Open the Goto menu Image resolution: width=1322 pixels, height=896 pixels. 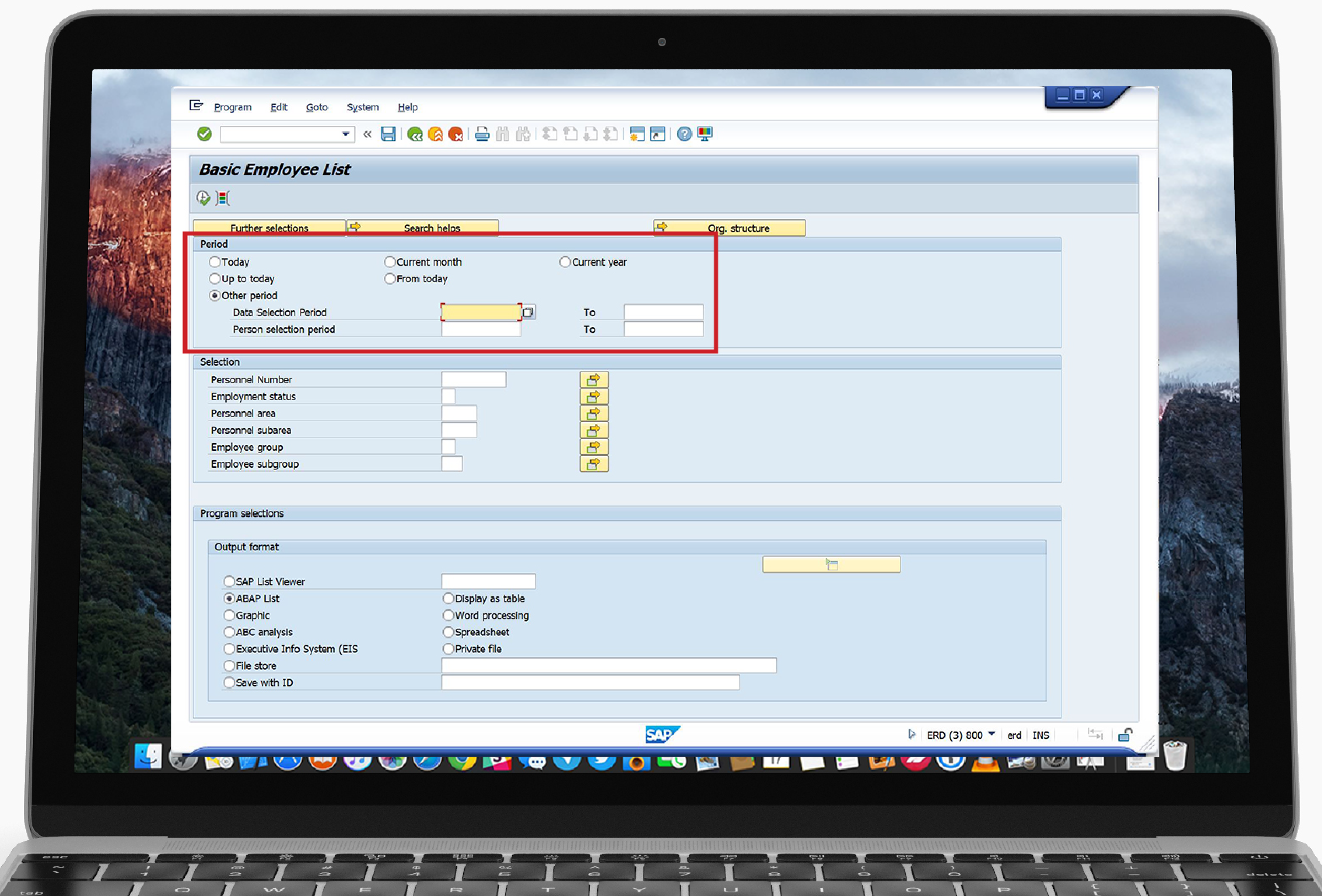tap(317, 107)
